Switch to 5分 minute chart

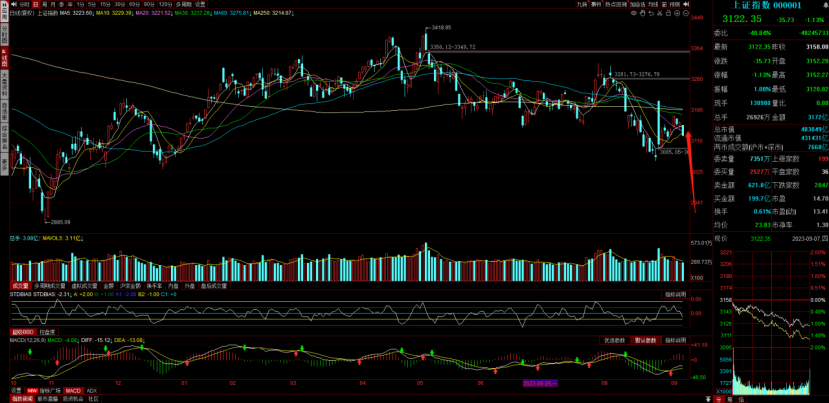click(91, 4)
